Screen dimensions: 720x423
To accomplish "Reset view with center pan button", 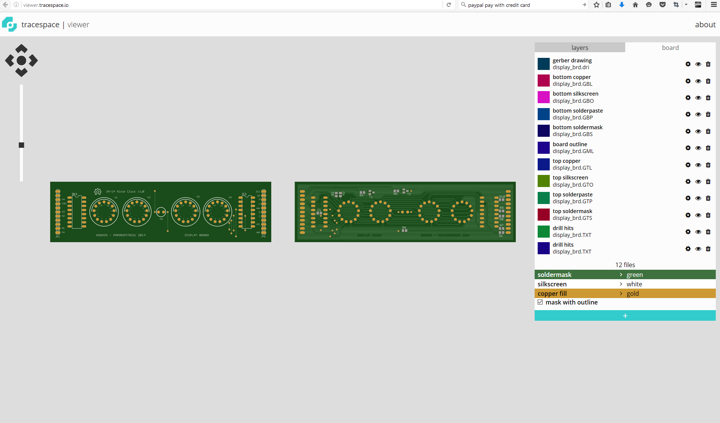I will click(x=21, y=61).
